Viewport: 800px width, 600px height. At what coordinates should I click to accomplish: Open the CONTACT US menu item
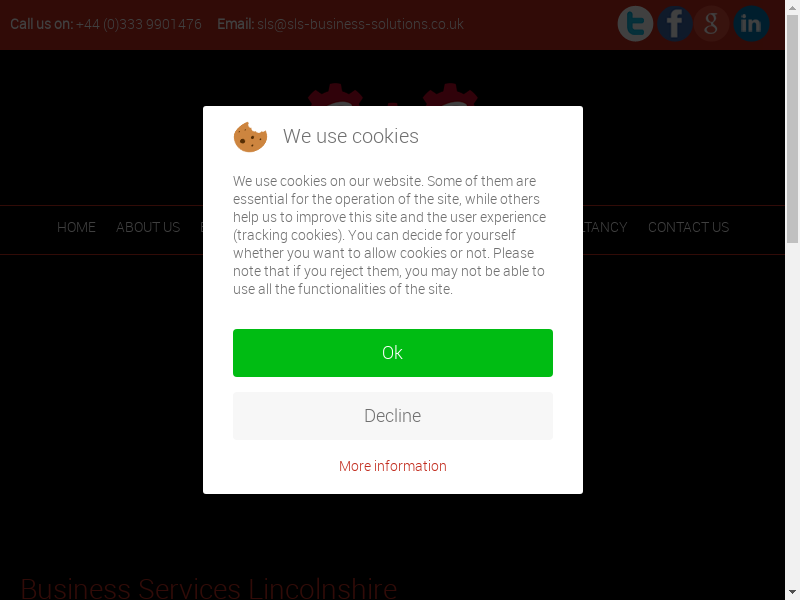688,227
